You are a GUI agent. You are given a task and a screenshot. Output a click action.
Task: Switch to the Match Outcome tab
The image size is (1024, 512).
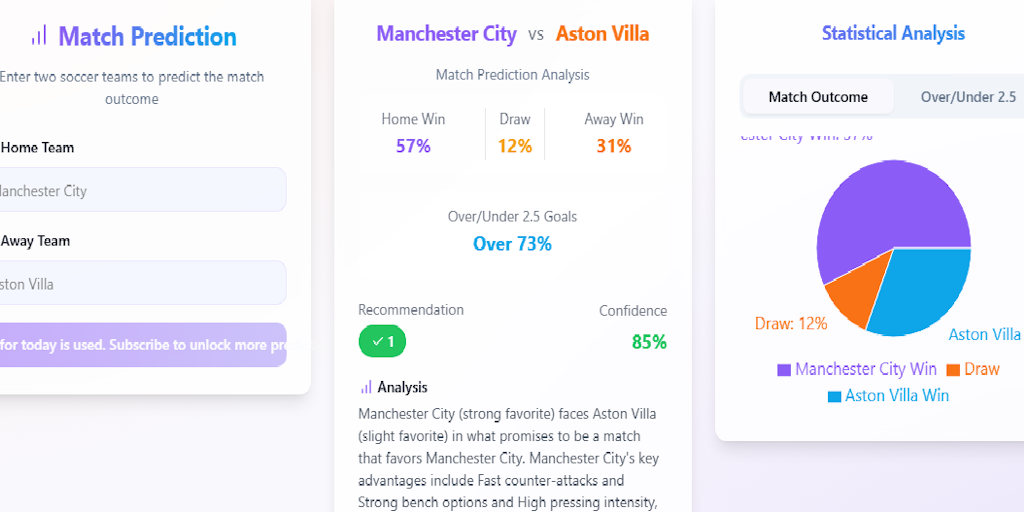coord(818,97)
